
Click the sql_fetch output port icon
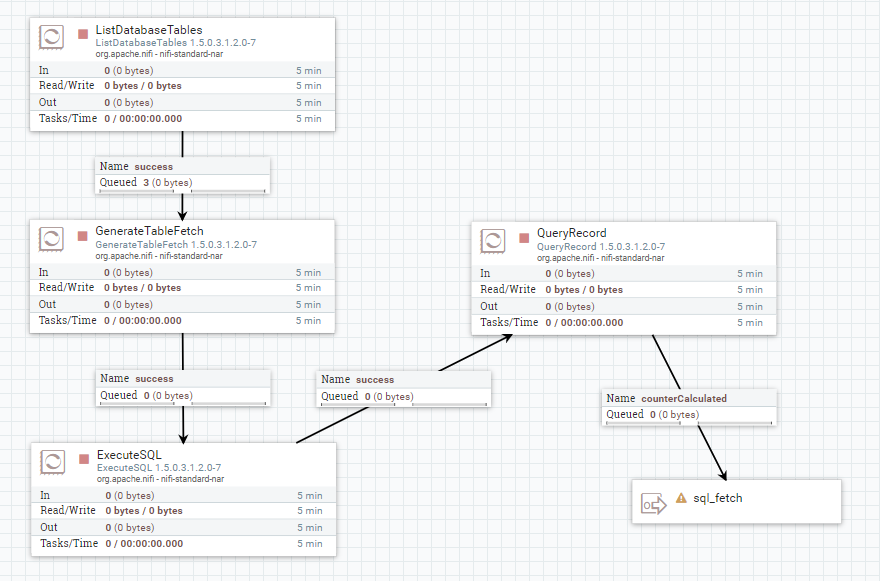tap(654, 504)
